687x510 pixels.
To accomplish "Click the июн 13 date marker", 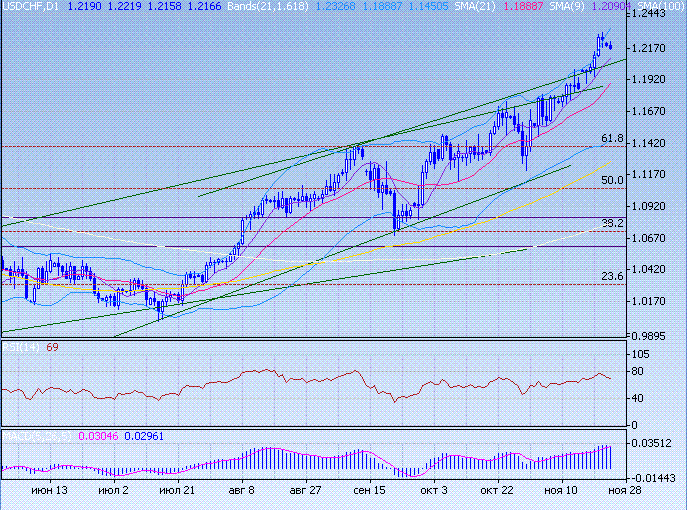I will (x=49, y=491).
